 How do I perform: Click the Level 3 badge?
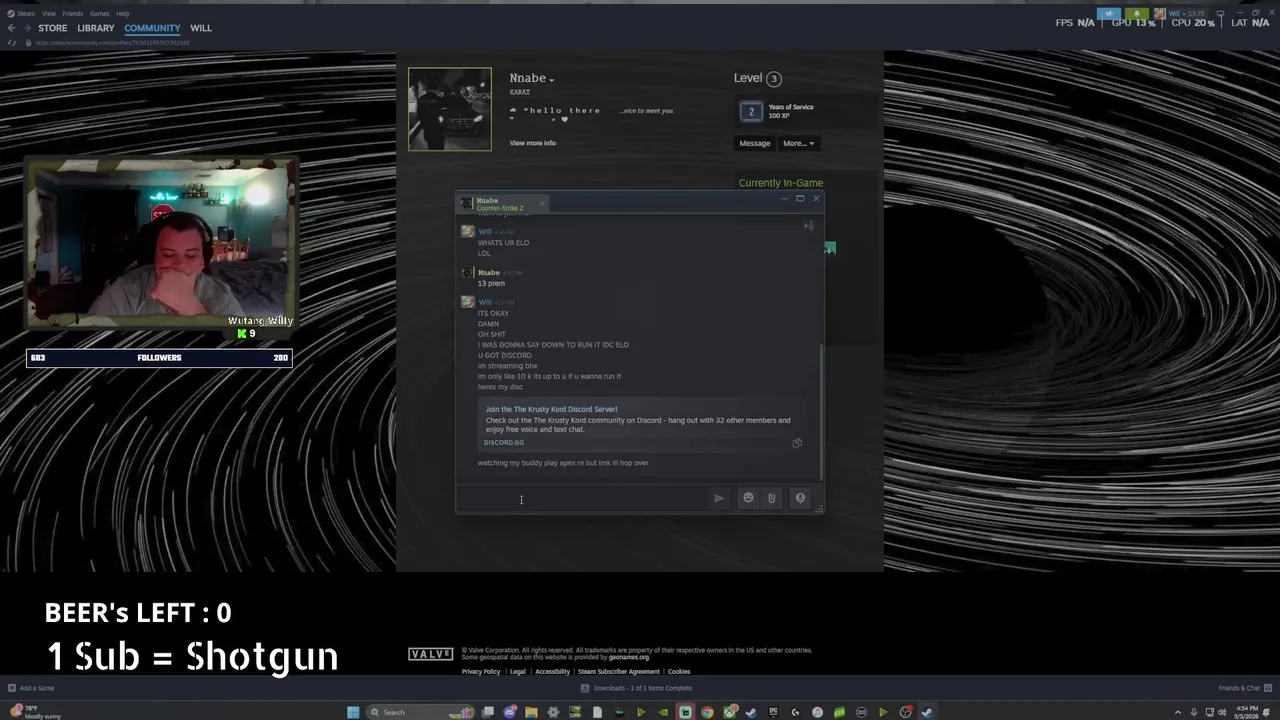(x=757, y=78)
